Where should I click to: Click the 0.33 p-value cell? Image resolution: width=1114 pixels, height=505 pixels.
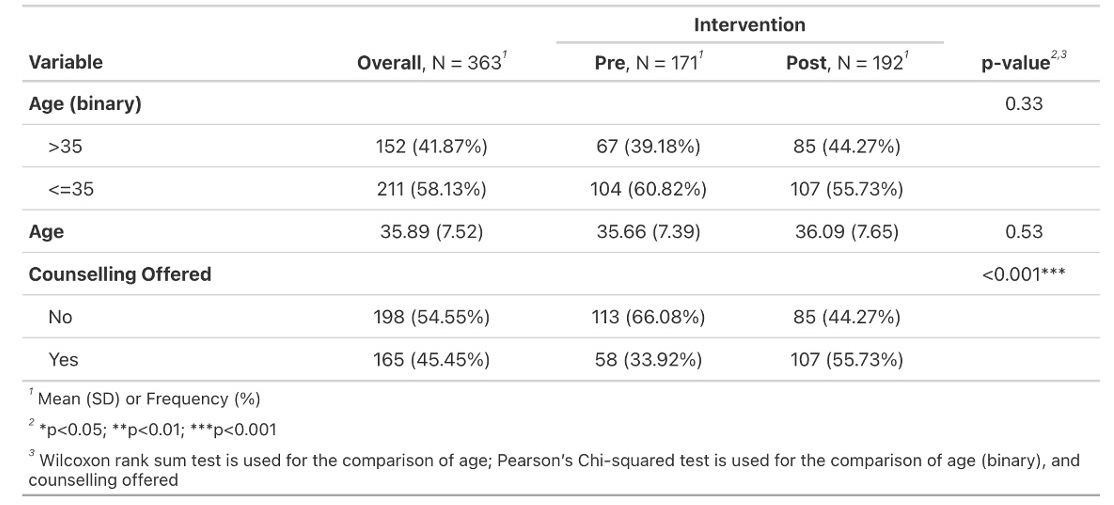tap(1023, 104)
